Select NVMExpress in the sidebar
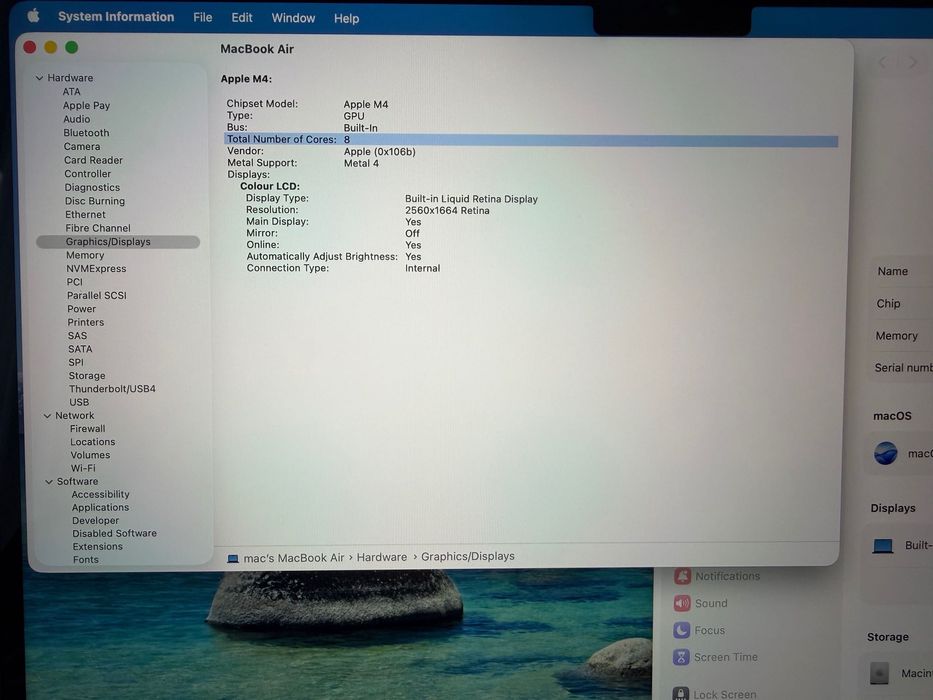Viewport: 933px width, 700px height. (x=96, y=268)
